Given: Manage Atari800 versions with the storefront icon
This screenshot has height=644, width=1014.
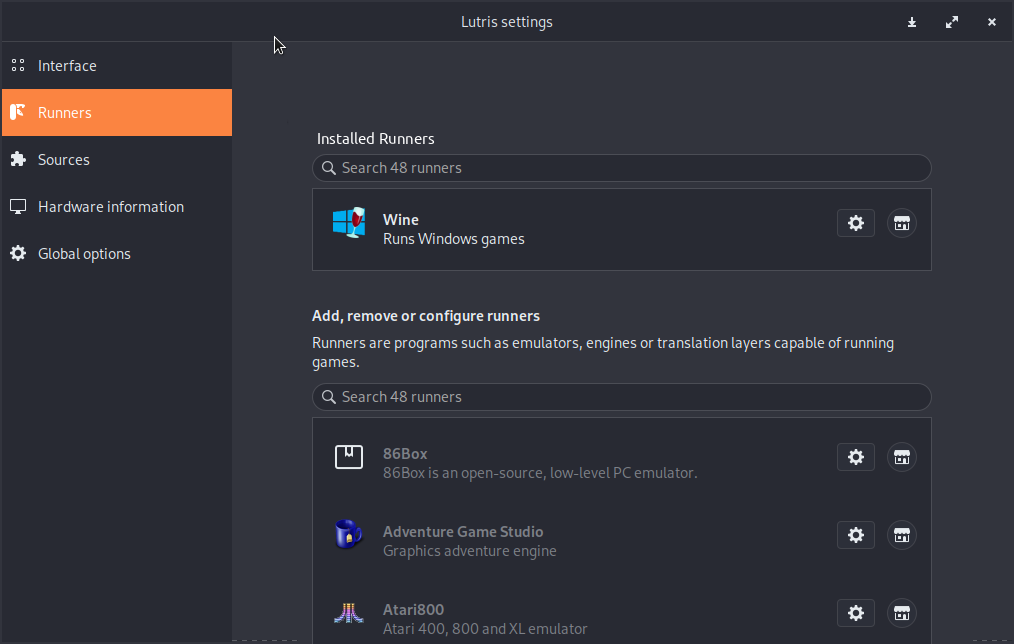Looking at the screenshot, I should click(901, 612).
